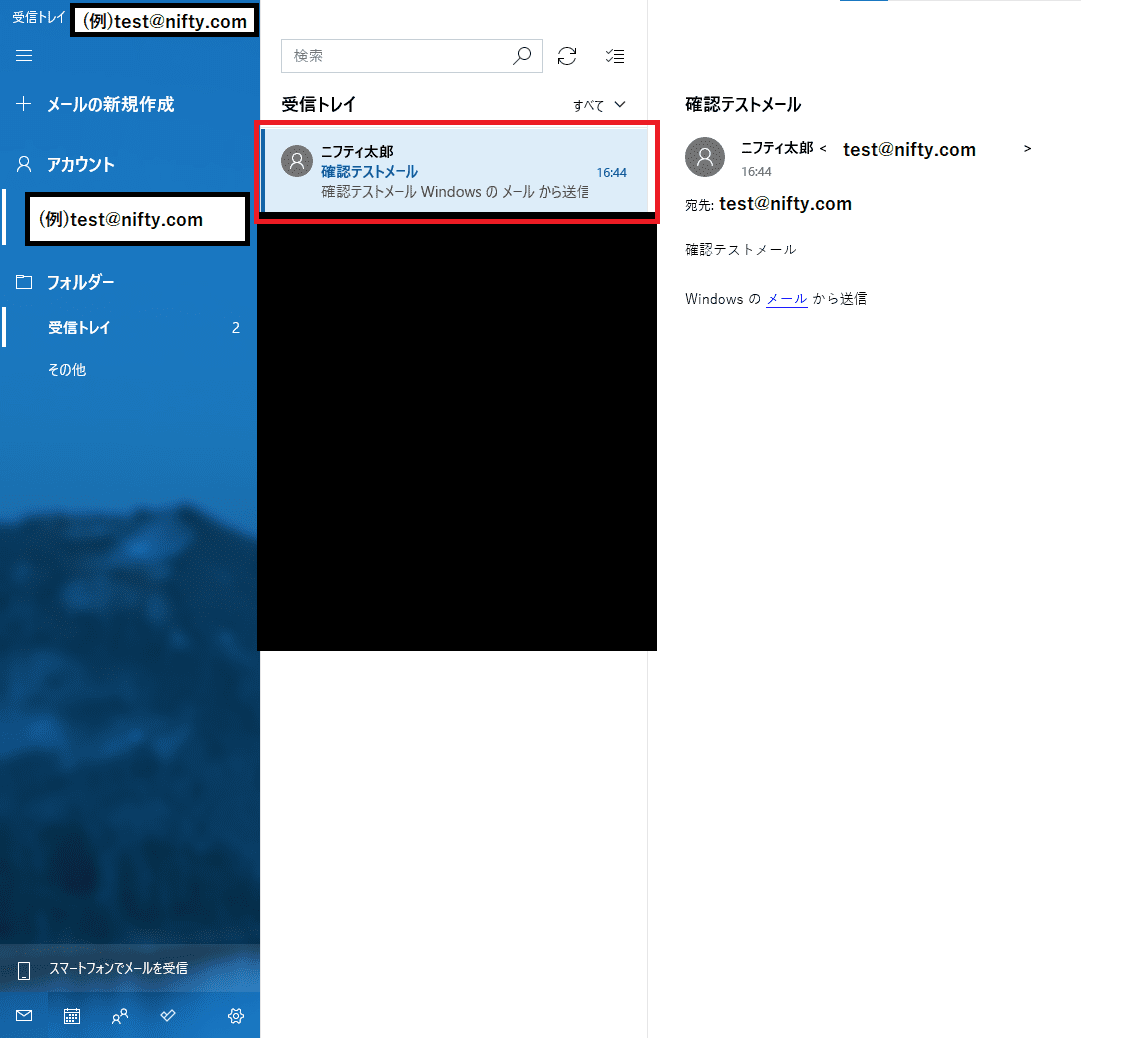Expand the すべて filter dropdown
This screenshot has height=1038, width=1139.
tap(599, 105)
